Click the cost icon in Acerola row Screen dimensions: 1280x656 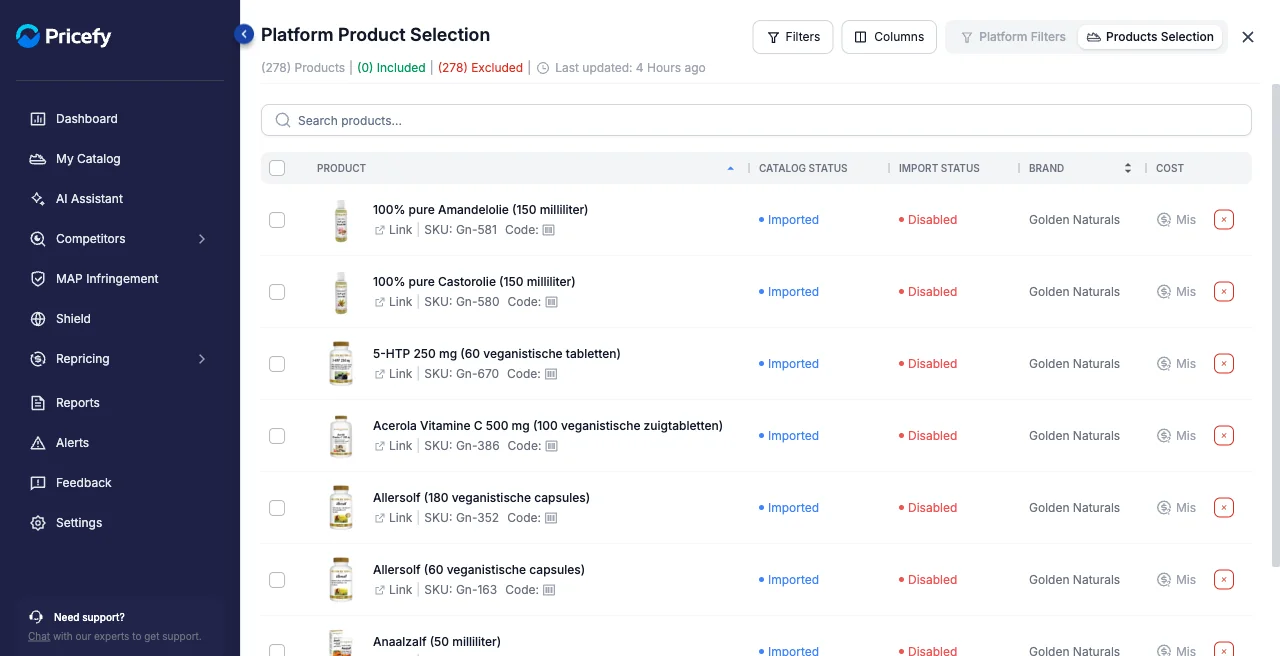point(1164,436)
